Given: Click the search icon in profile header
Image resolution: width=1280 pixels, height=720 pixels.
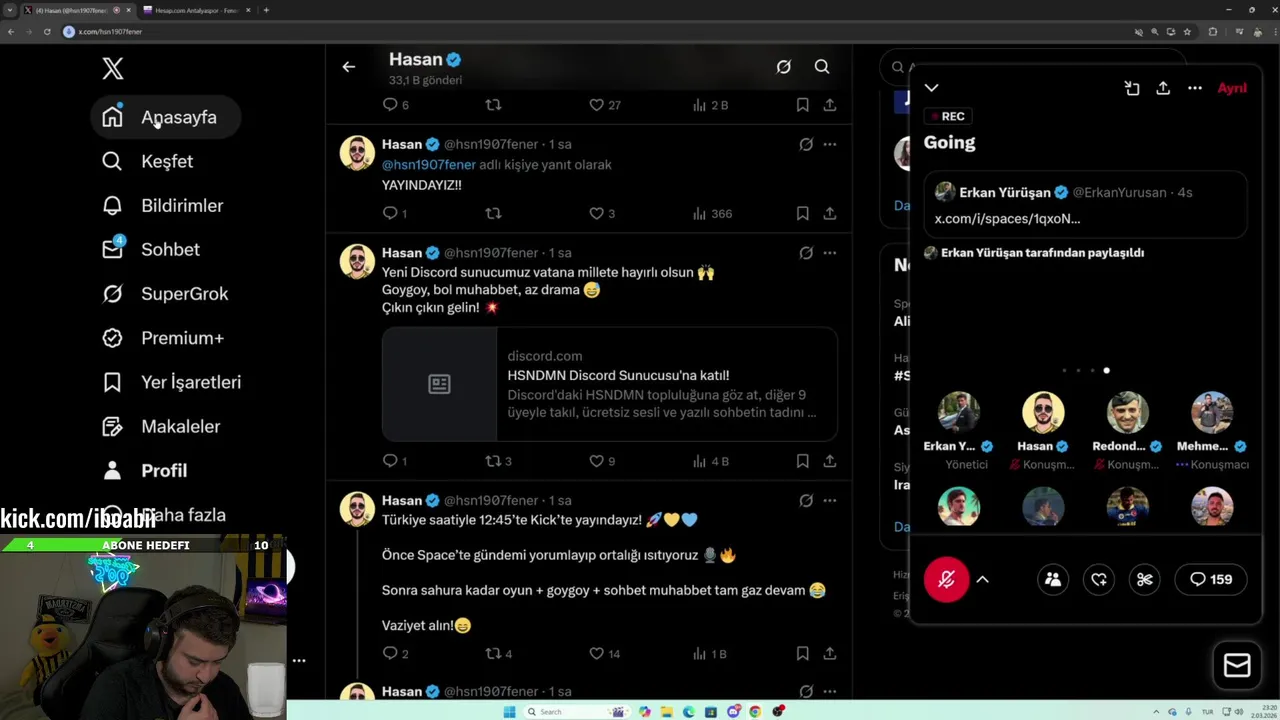Looking at the screenshot, I should (822, 66).
